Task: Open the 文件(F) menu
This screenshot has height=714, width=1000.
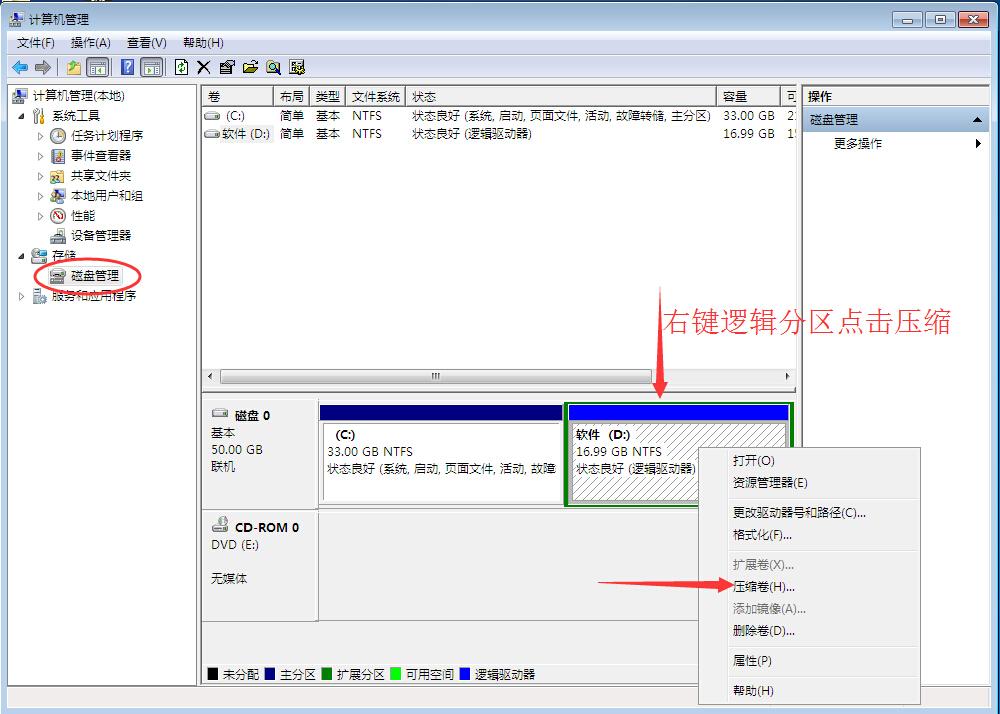Action: point(36,43)
